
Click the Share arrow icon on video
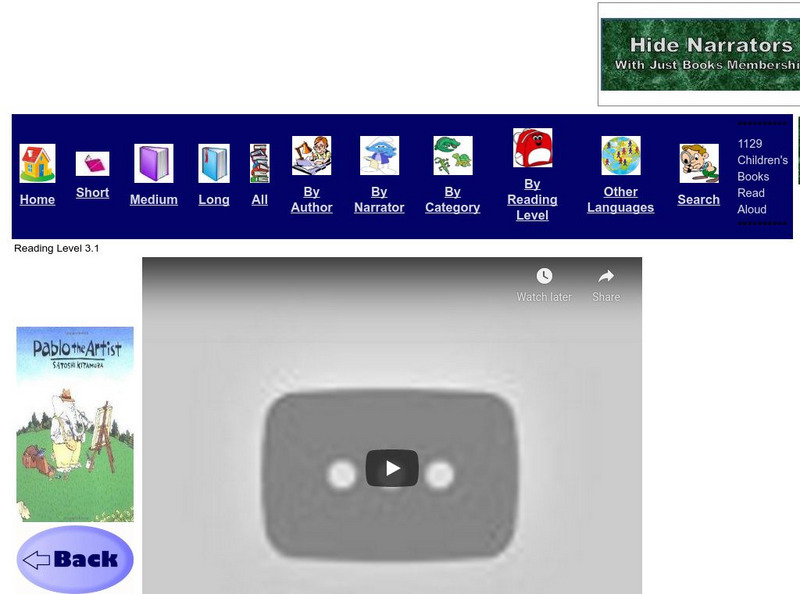pyautogui.click(x=606, y=276)
